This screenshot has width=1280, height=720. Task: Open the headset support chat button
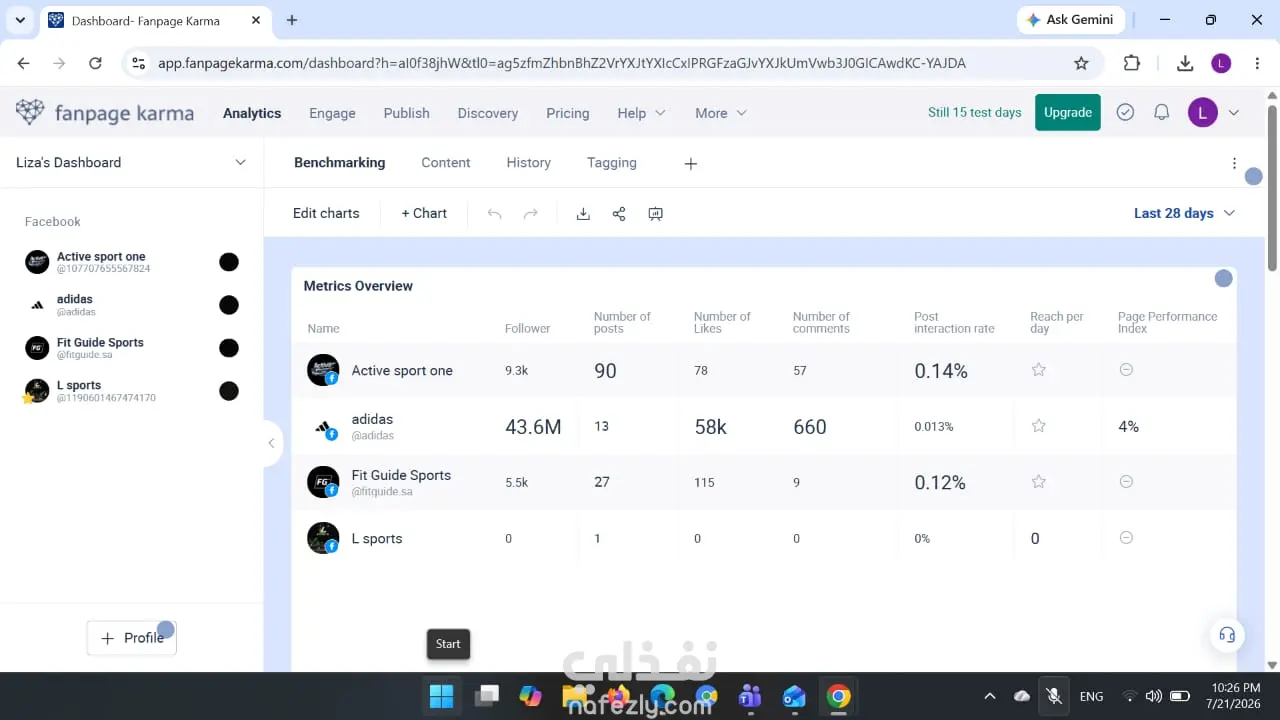coord(1227,635)
